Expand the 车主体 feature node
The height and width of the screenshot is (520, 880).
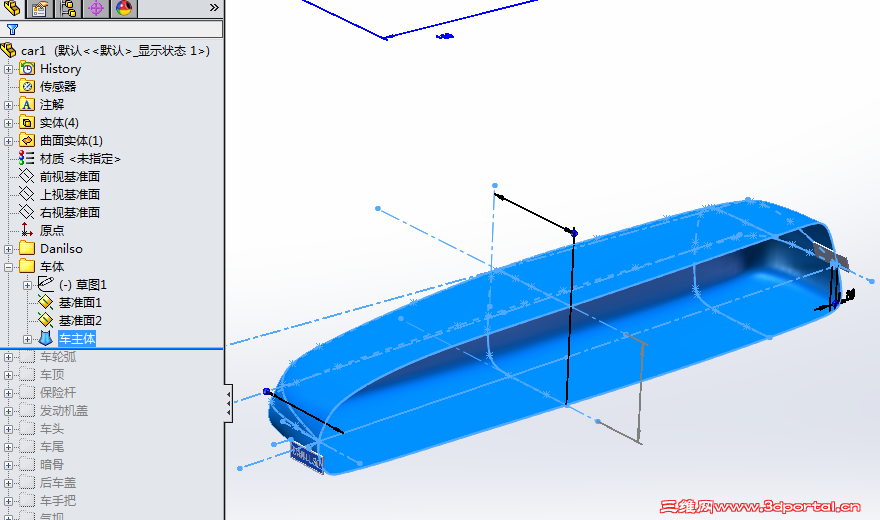coord(28,339)
